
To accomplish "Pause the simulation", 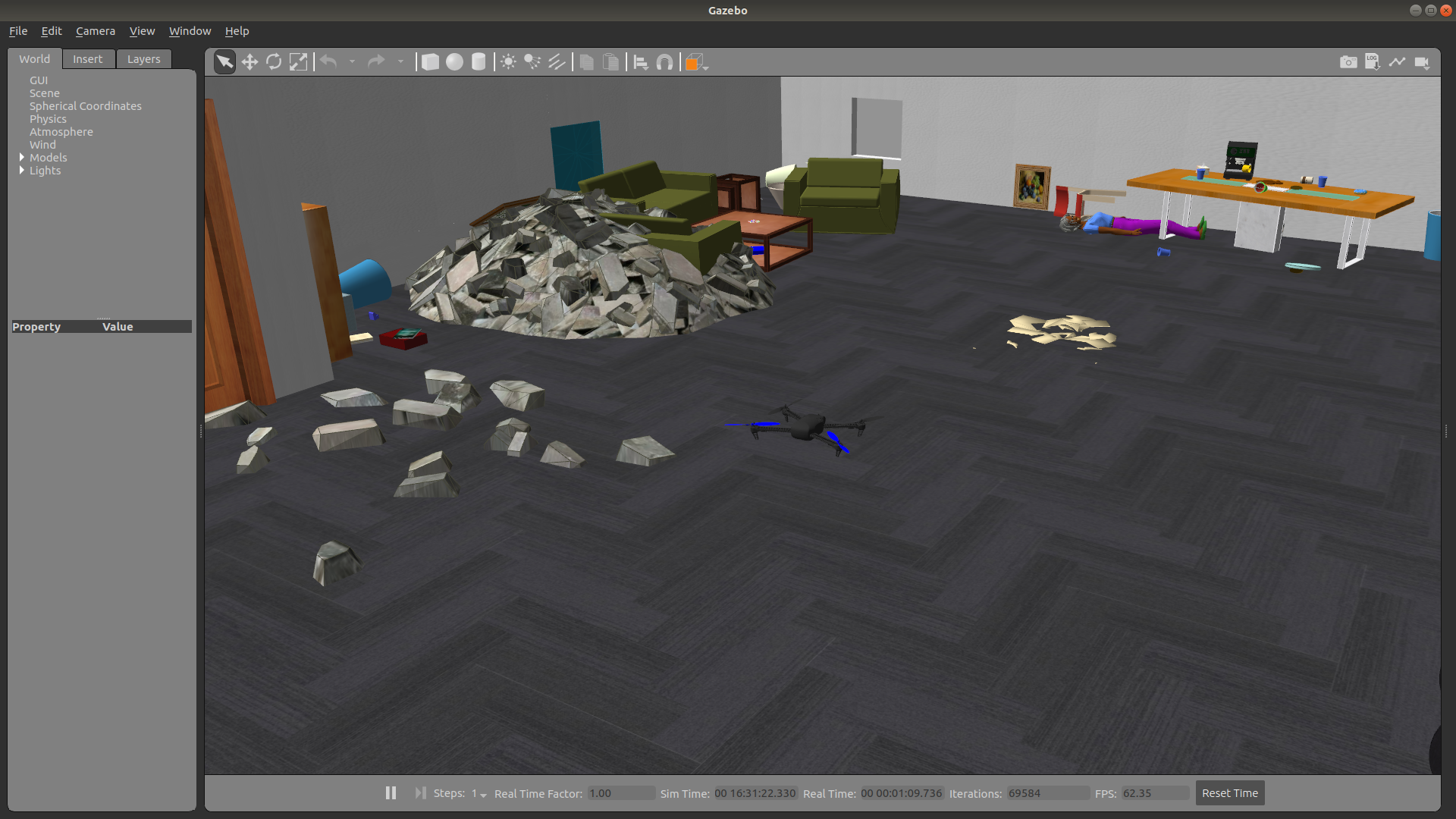I will (391, 792).
